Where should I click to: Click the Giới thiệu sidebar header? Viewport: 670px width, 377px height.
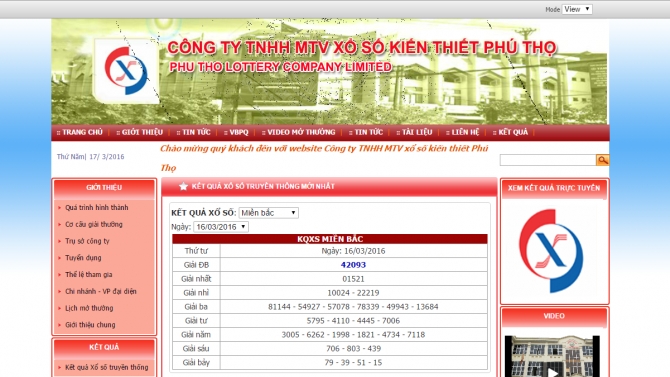tap(104, 188)
